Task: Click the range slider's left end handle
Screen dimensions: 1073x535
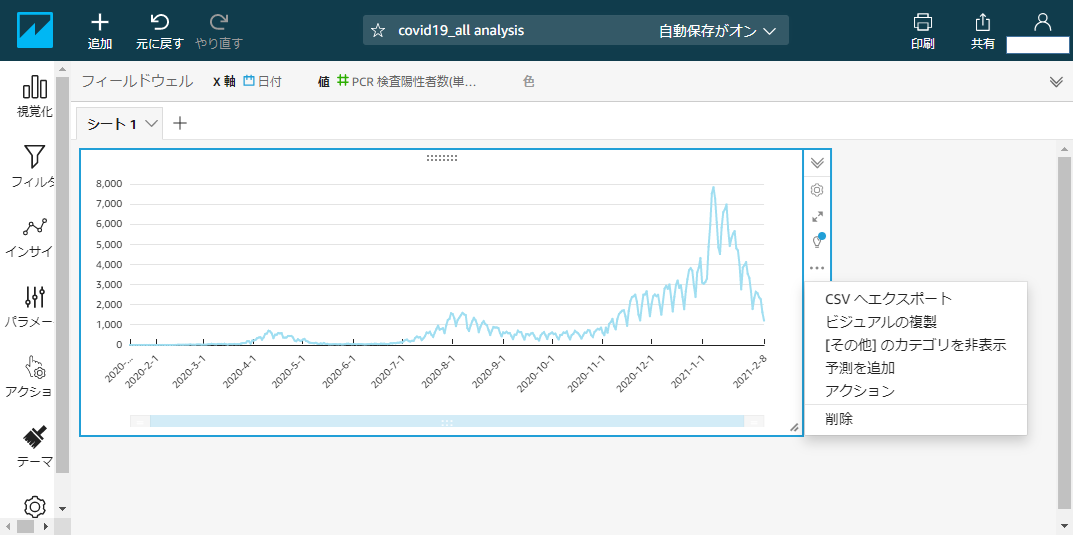Action: [x=140, y=421]
